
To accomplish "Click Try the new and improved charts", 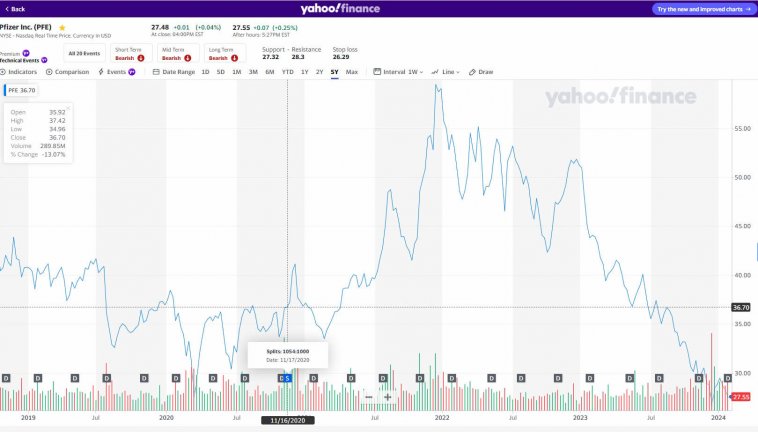I will pos(703,9).
